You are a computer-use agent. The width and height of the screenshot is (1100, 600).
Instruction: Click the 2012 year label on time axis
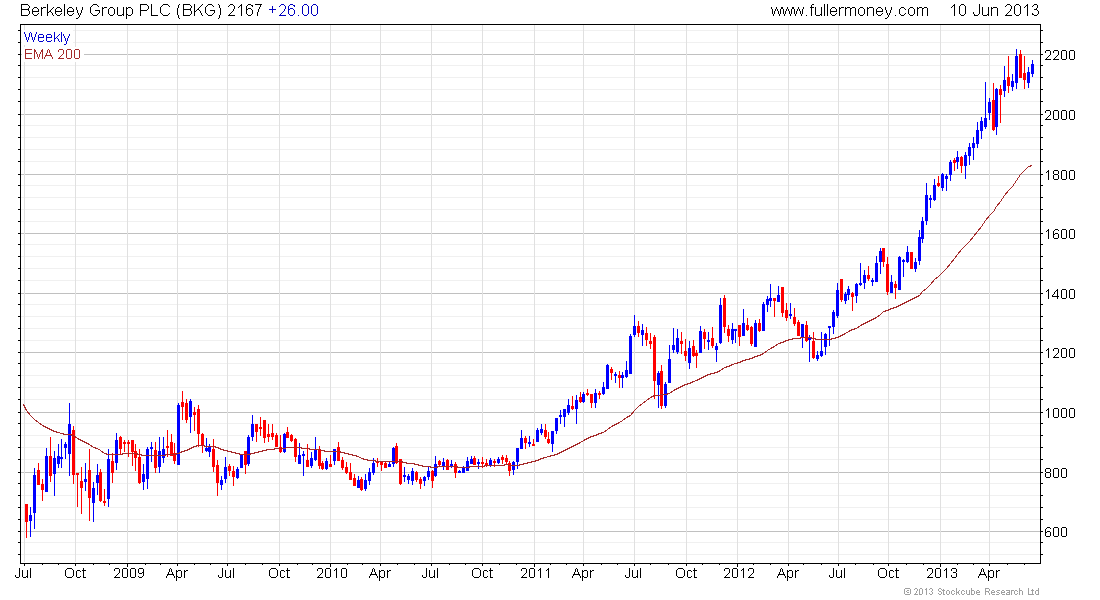click(x=739, y=573)
